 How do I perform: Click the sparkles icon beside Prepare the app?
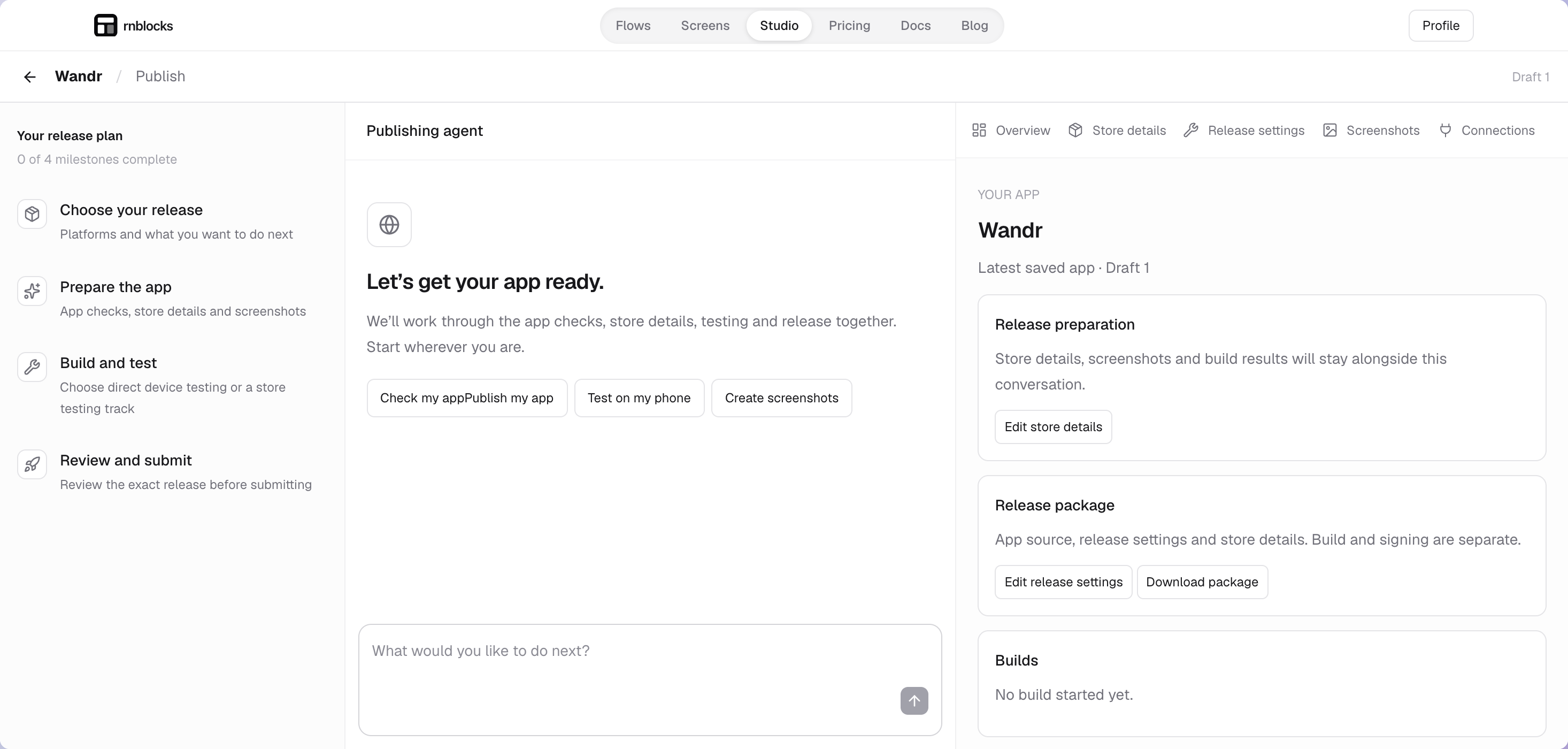[x=32, y=291]
